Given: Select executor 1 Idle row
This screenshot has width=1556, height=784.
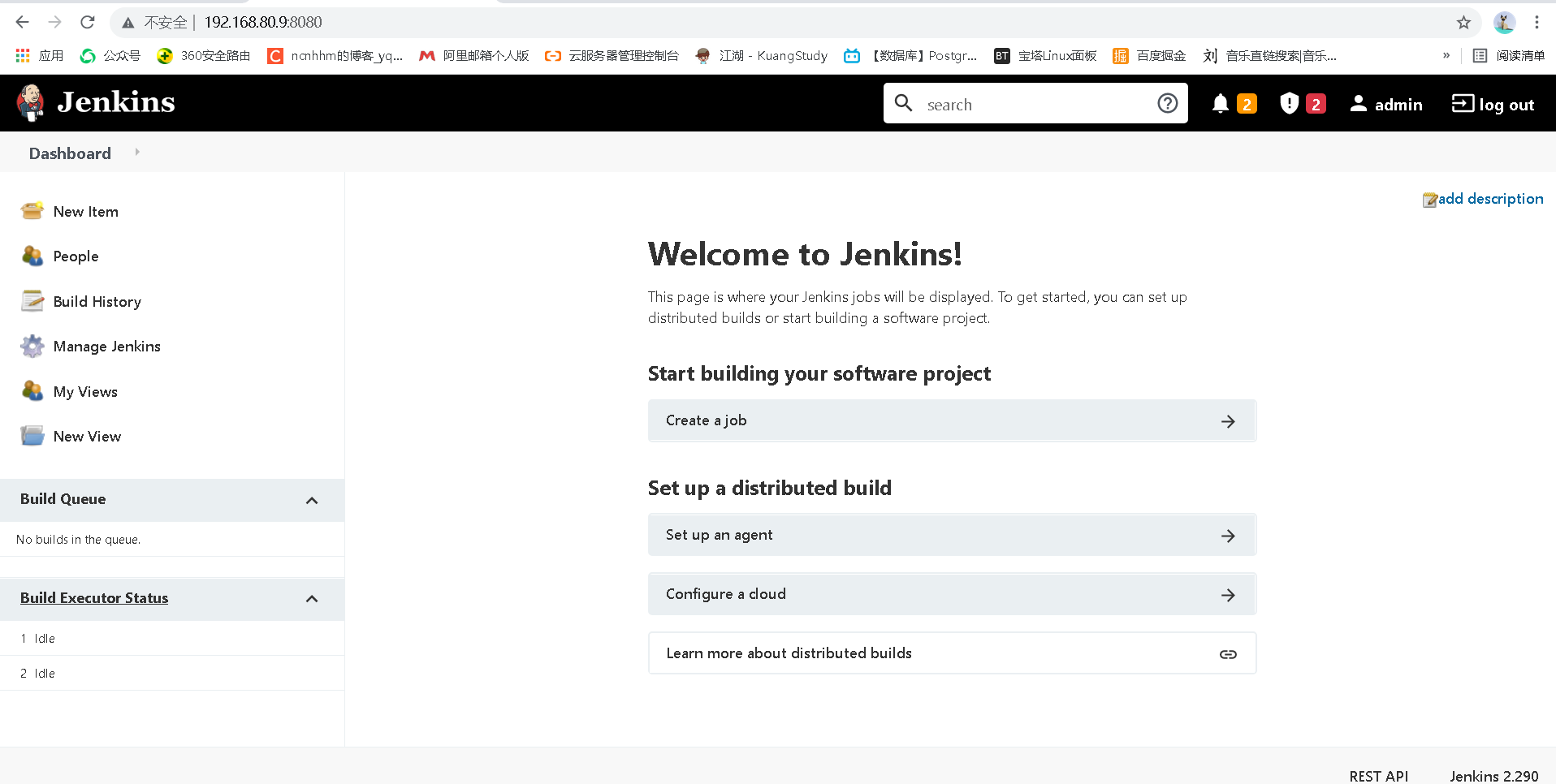Looking at the screenshot, I should click(x=172, y=639).
